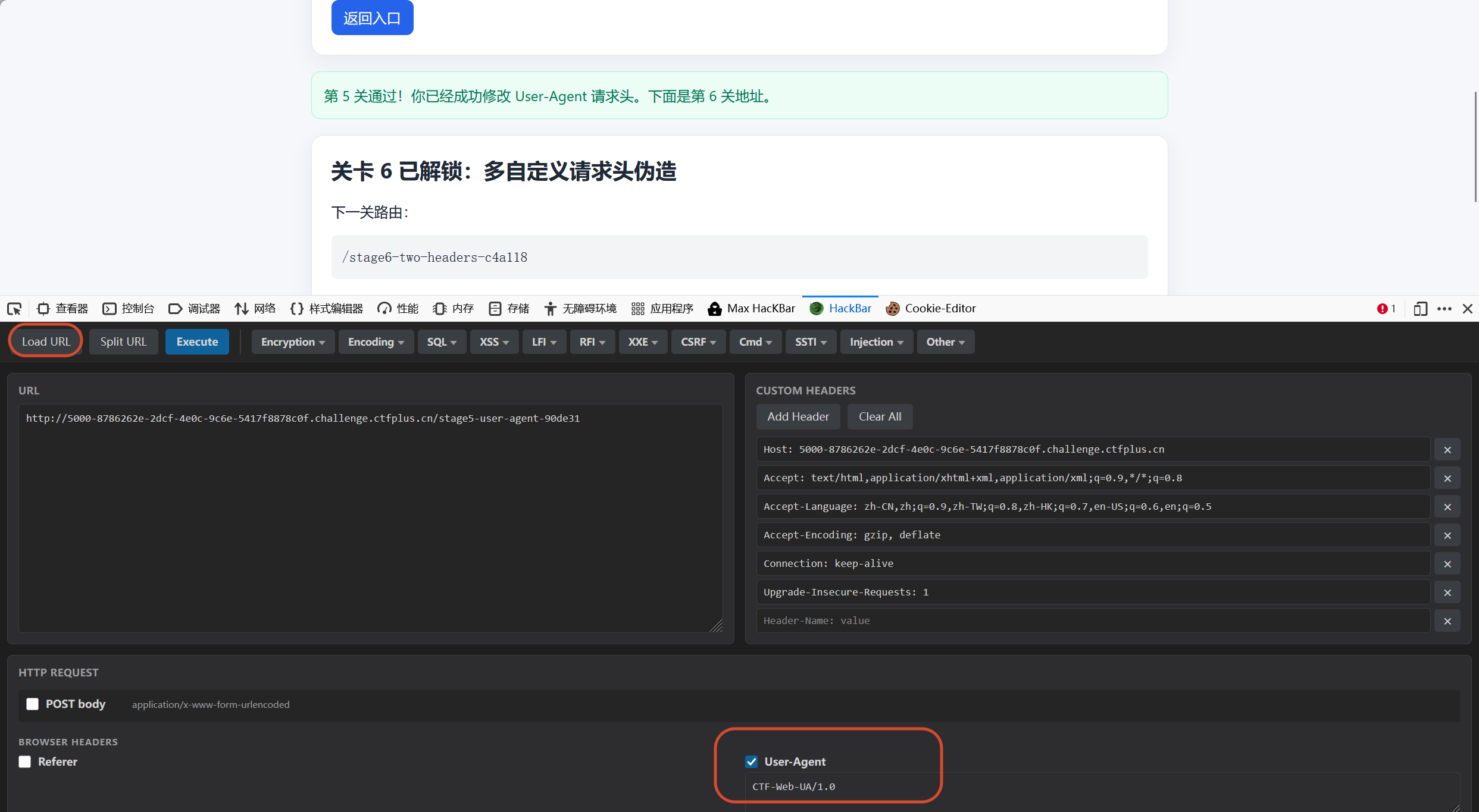Screen dimensions: 1479x812
Task: Expand the Encryption dropdown
Action: click(293, 341)
